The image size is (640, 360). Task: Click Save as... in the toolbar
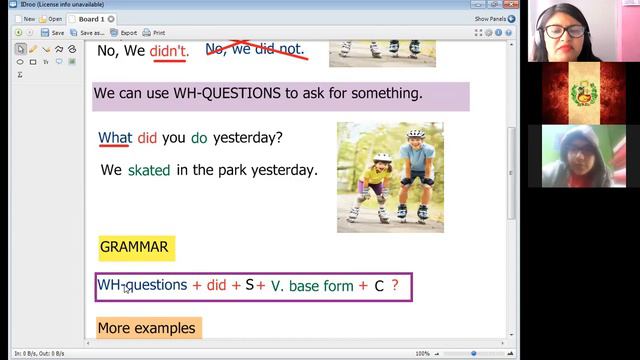click(x=87, y=33)
